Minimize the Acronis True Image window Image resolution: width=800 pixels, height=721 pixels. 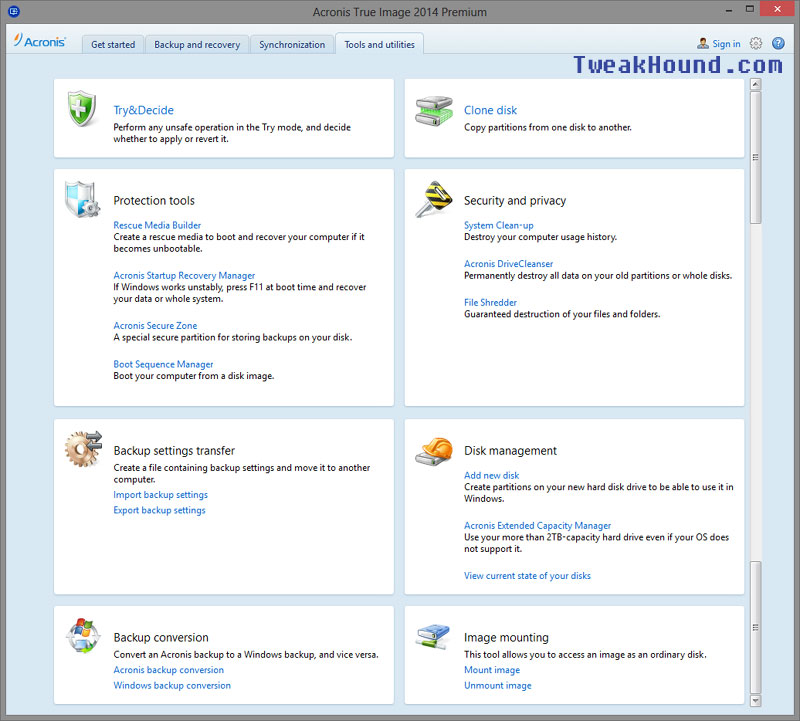coord(729,10)
